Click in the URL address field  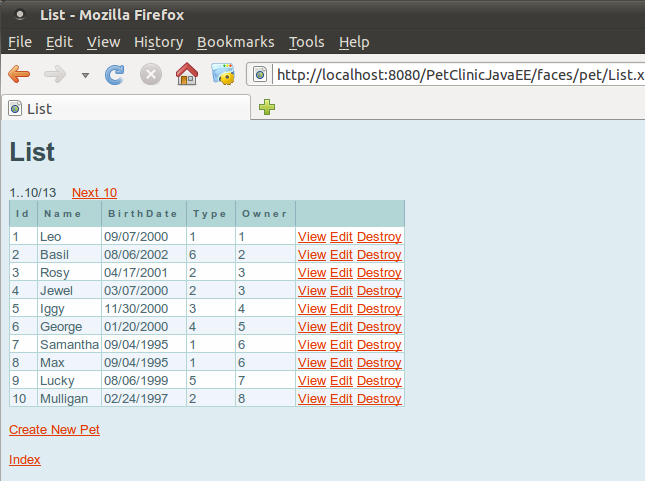pos(450,75)
